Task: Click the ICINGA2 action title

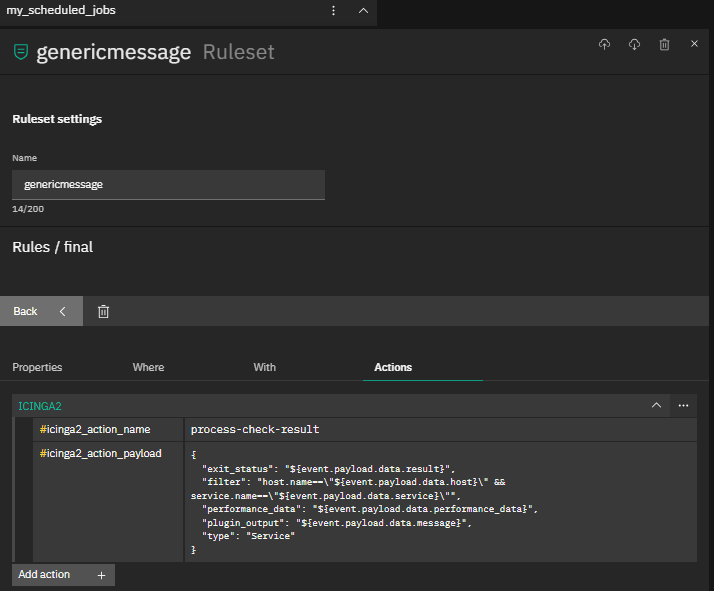Action: (x=40, y=406)
